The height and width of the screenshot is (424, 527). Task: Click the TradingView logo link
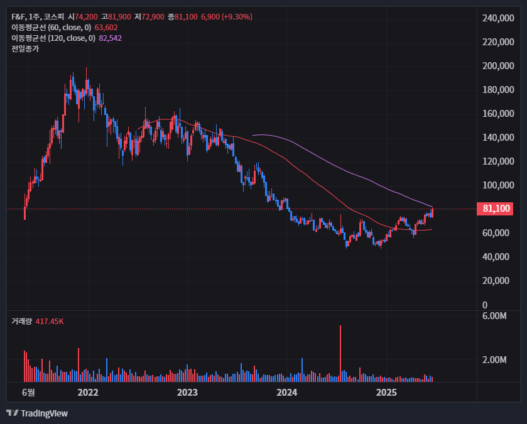pos(37,413)
